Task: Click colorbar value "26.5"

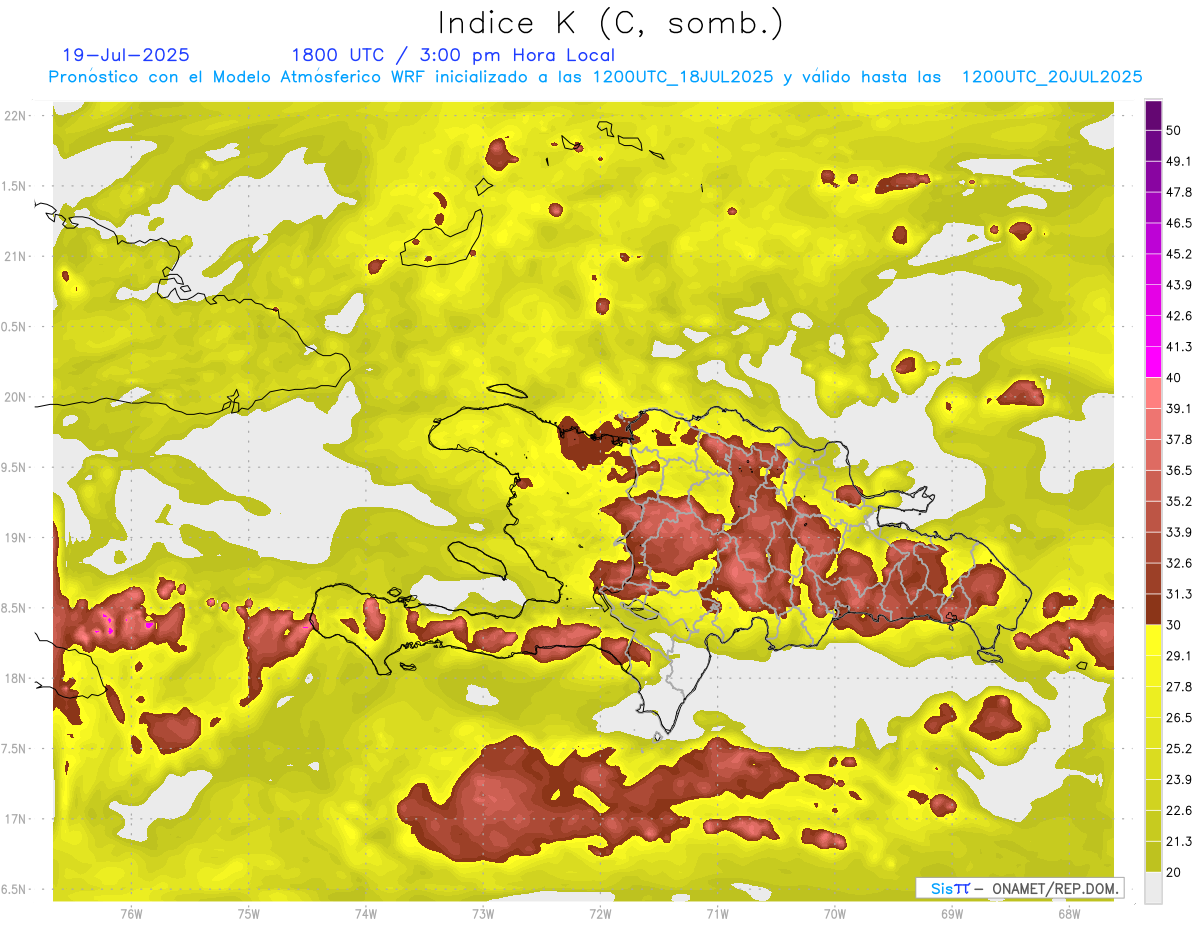Action: pos(1179,718)
